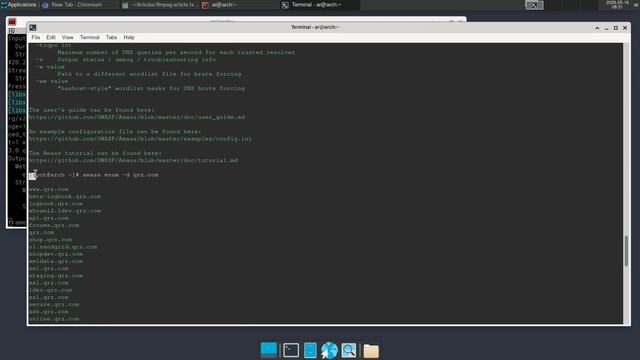The width and height of the screenshot is (640, 360).
Task: Click the 'secure.qrz.com' output line
Action: [x=54, y=304]
